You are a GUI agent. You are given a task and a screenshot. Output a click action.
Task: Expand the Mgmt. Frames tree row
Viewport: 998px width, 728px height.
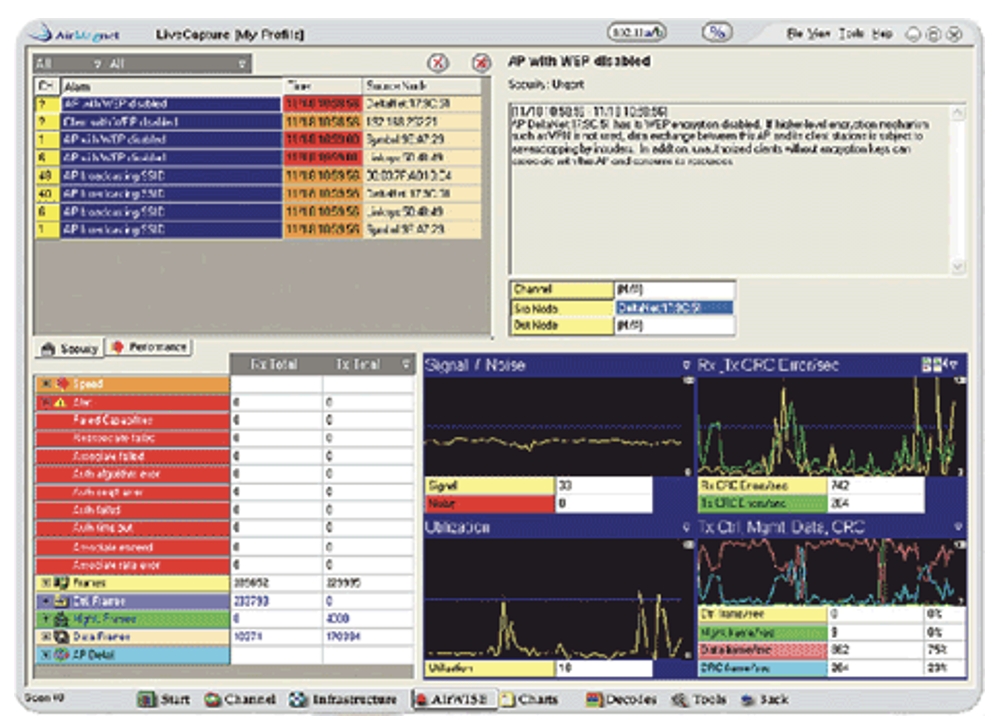[x=46, y=618]
